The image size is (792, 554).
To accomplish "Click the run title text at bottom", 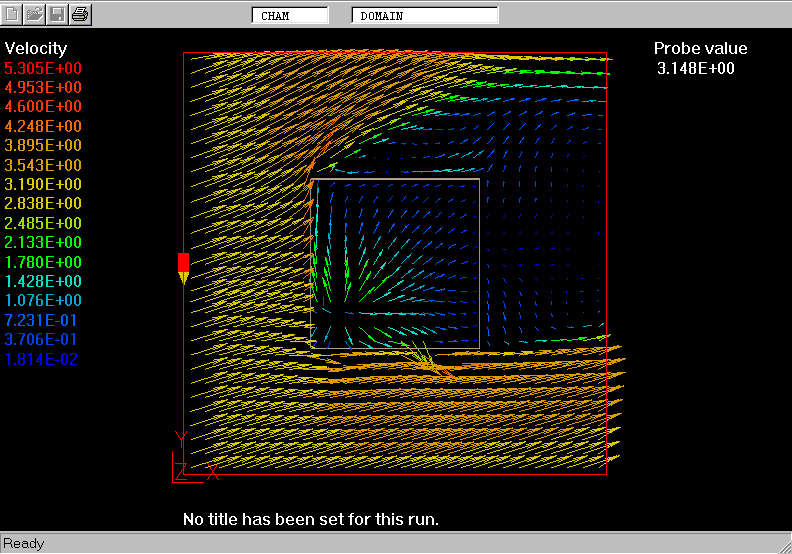I will point(311,520).
